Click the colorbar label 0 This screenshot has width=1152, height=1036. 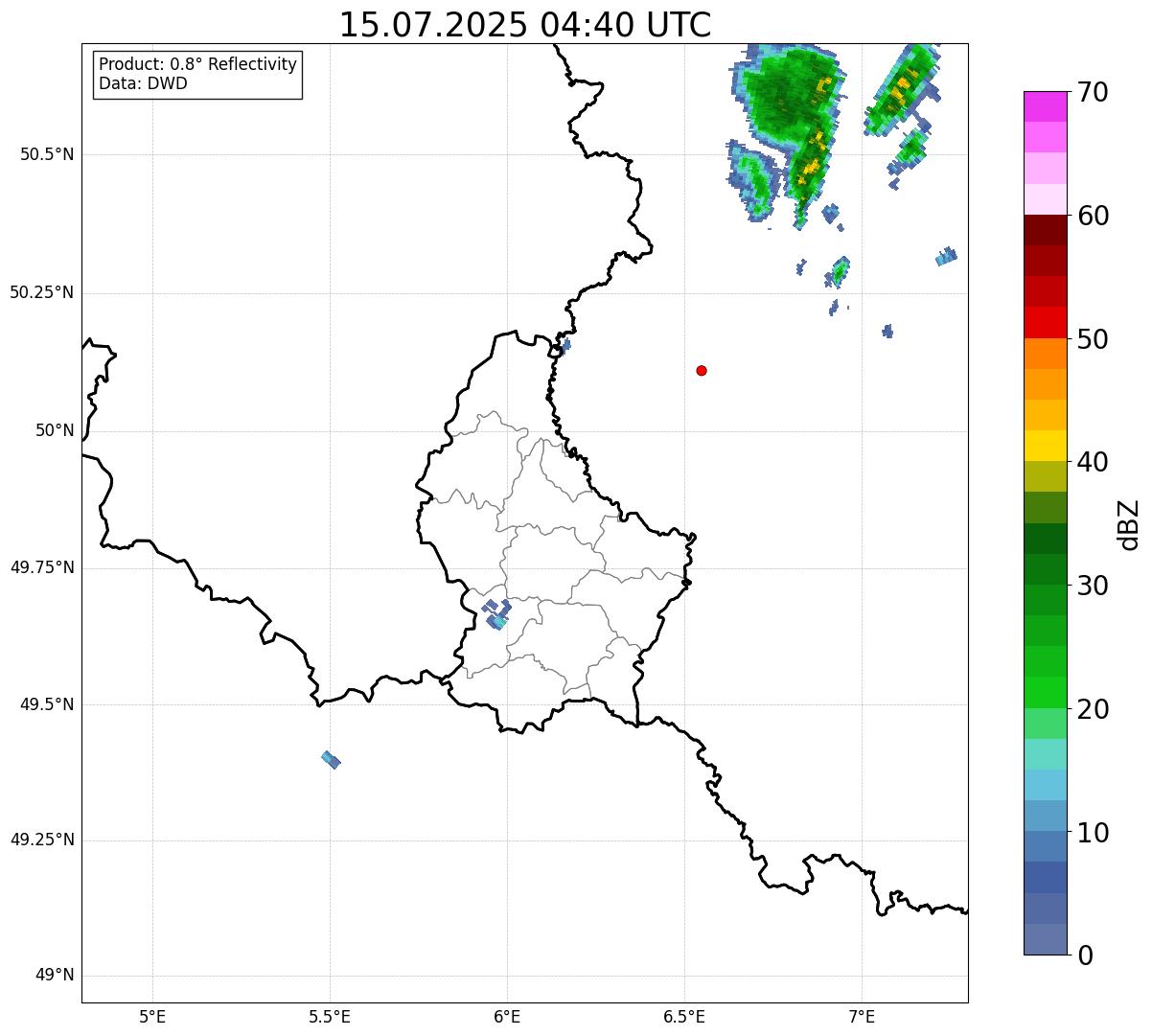[x=1085, y=955]
